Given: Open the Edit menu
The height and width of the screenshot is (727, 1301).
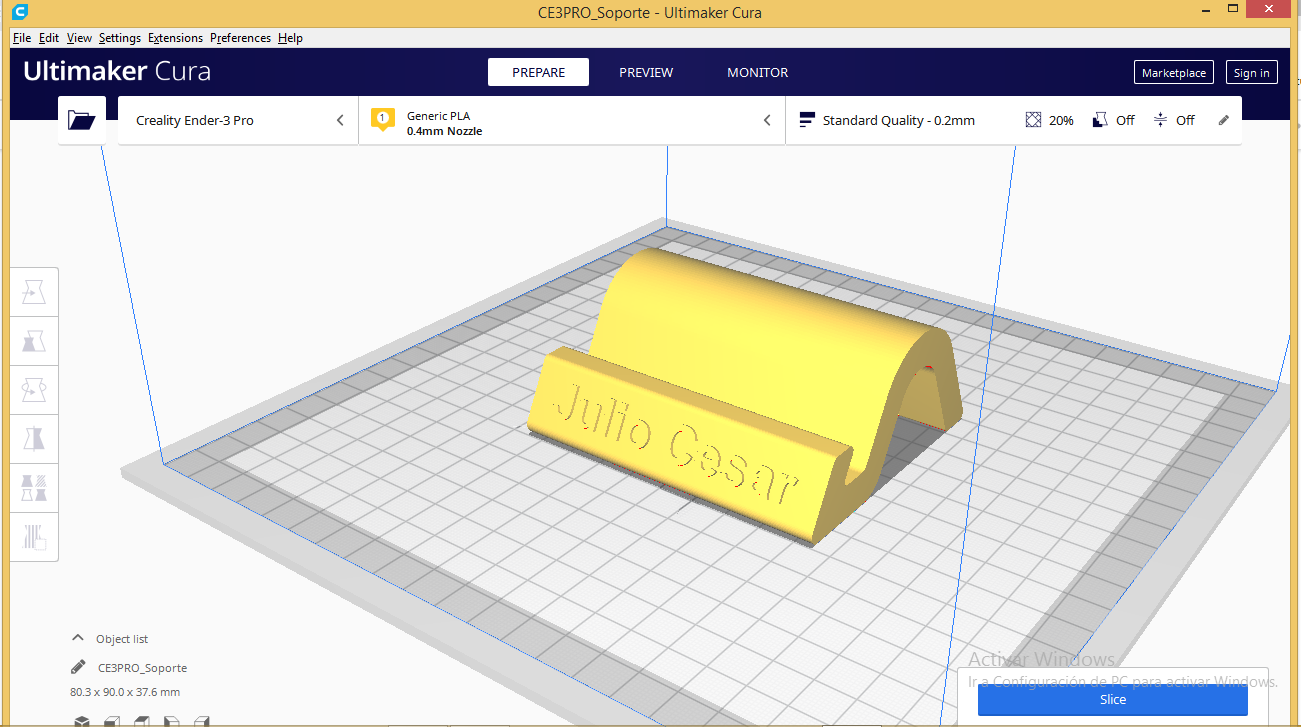Looking at the screenshot, I should [49, 38].
